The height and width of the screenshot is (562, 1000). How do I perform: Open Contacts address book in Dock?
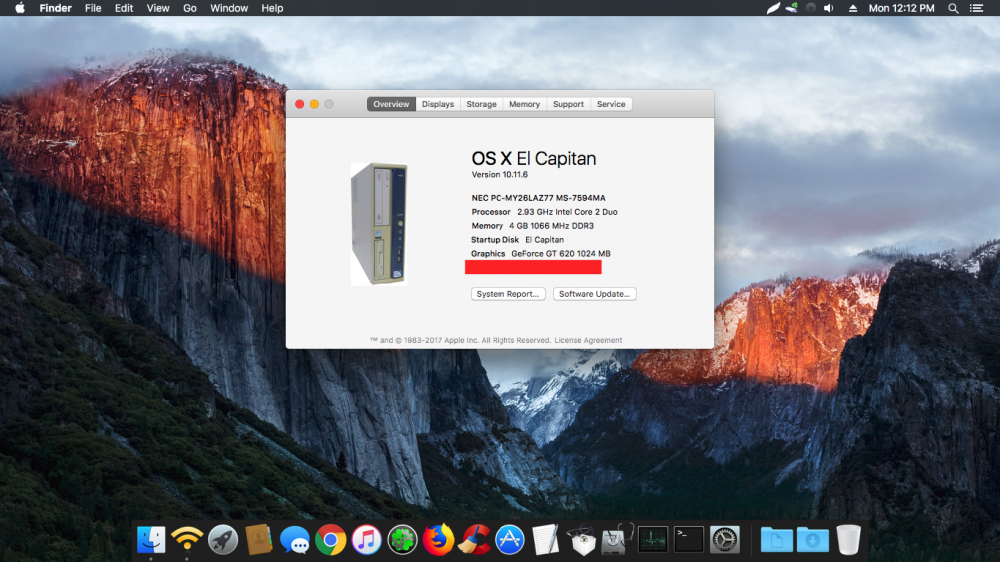(x=259, y=540)
